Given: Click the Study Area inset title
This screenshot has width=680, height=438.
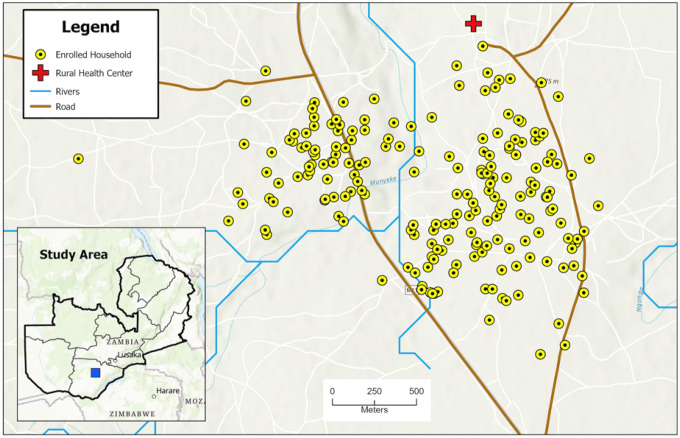Looking at the screenshot, I should coord(73,255).
